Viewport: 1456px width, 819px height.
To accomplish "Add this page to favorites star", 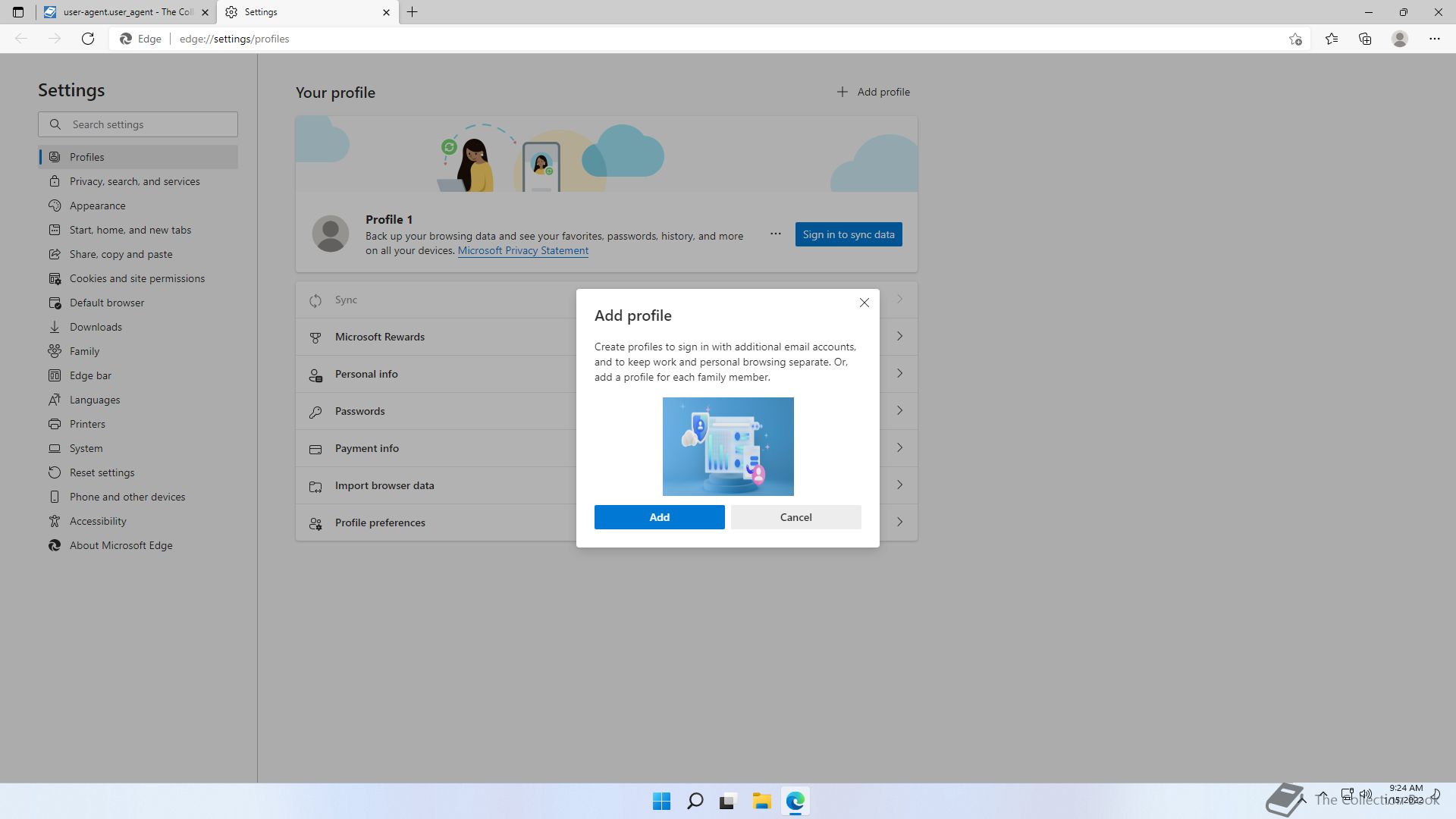I will click(1295, 39).
